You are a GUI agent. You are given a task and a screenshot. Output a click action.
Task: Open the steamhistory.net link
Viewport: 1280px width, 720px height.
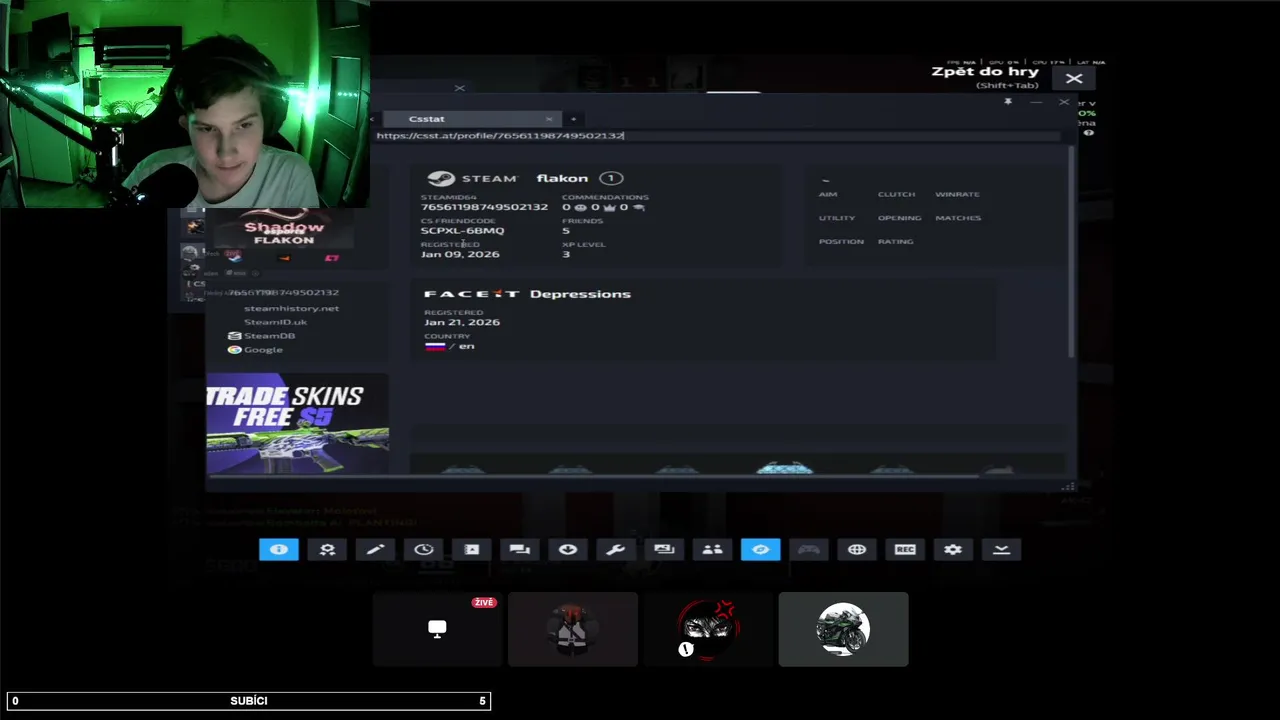click(291, 308)
